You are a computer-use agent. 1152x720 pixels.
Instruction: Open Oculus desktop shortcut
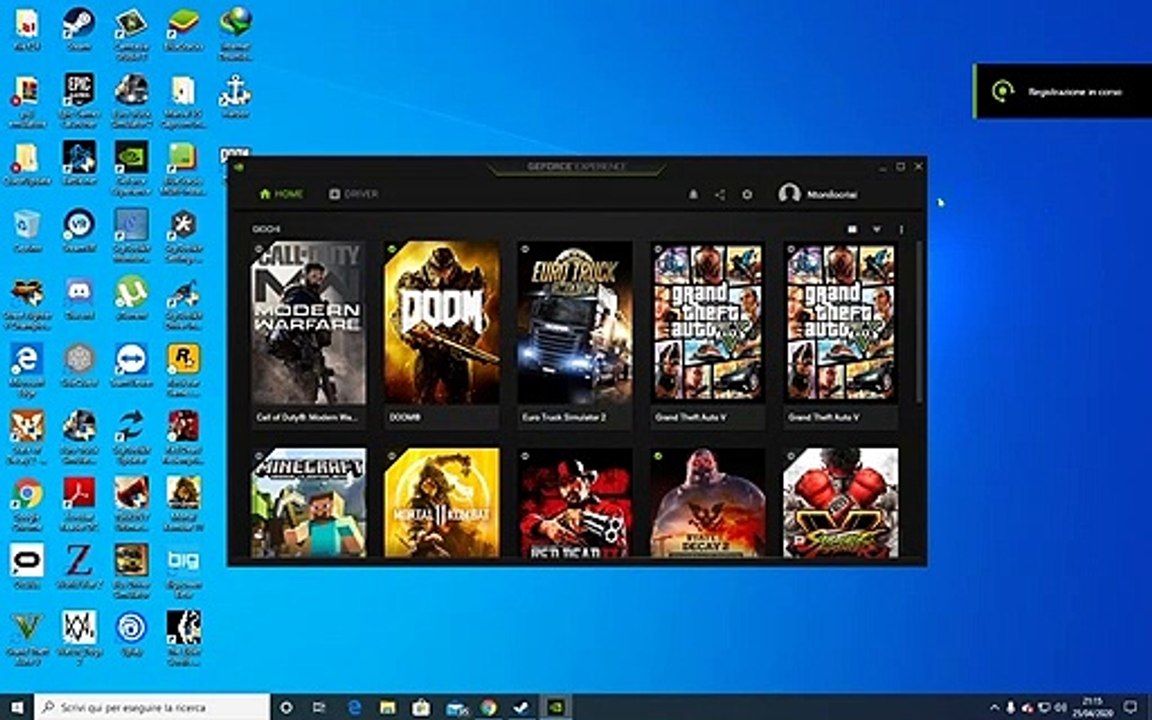(26, 567)
